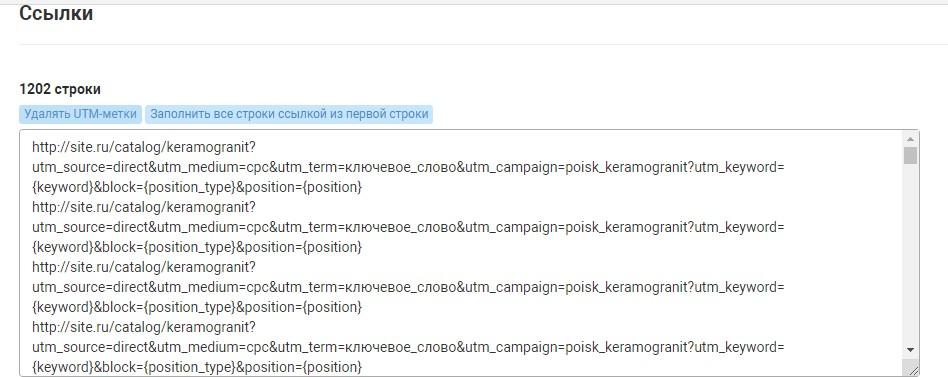Click the second utm_source=direct parameter line

[409, 227]
